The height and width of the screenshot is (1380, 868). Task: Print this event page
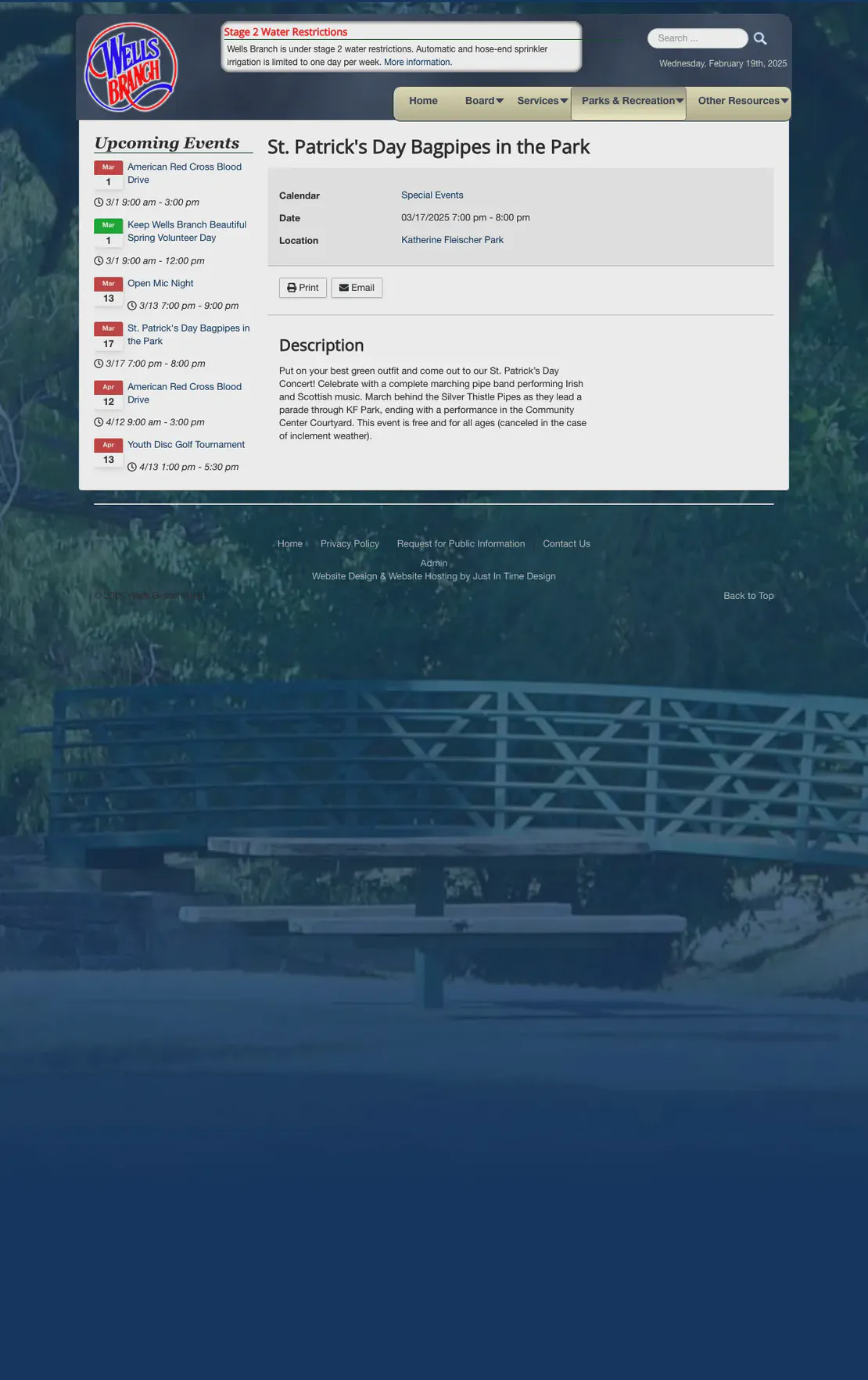coord(303,288)
